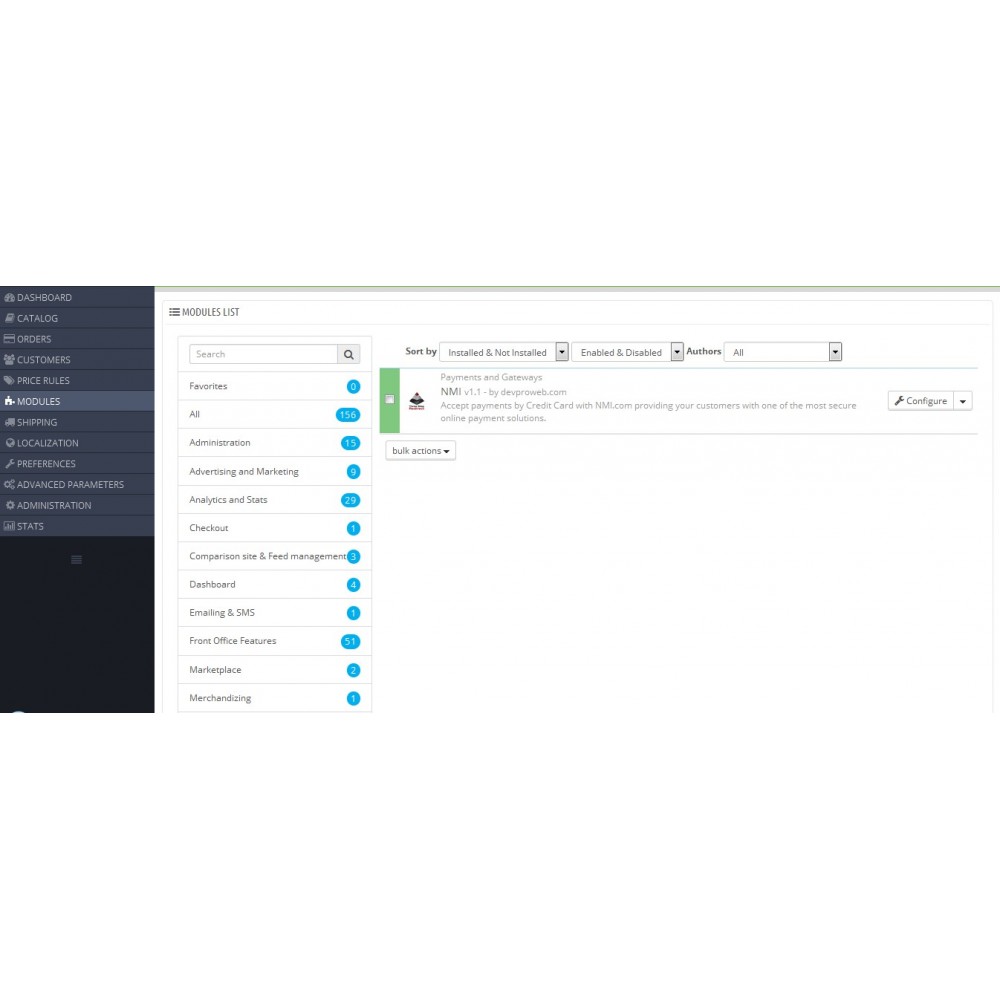Viewport: 1000px width, 1000px height.
Task: Click the Price Rules tag icon
Action: [9, 380]
